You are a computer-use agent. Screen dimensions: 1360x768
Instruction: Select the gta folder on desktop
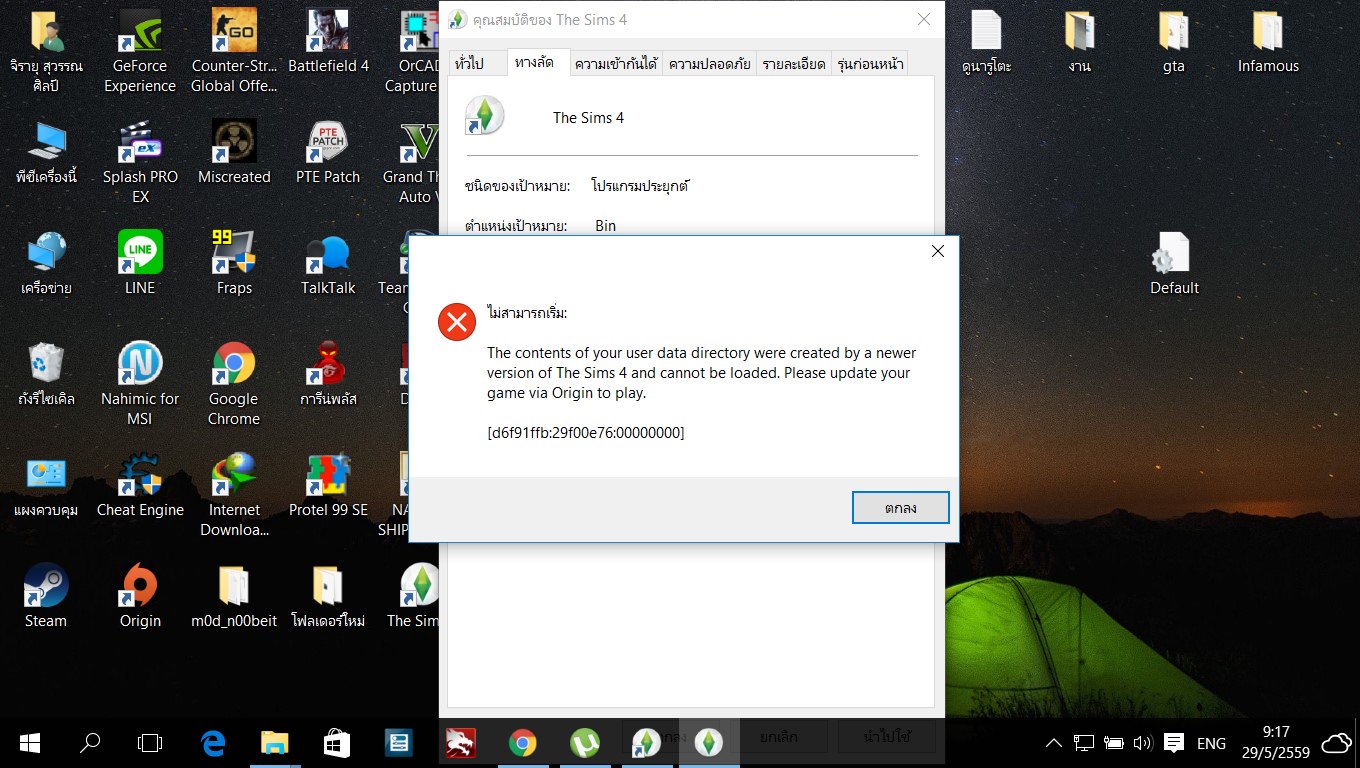point(1174,42)
